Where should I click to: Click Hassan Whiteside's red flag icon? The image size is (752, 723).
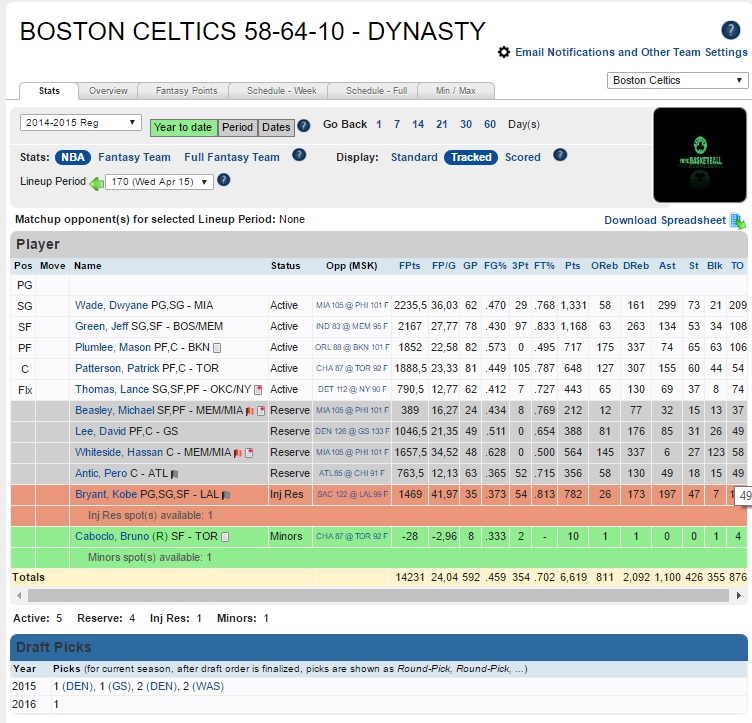point(237,453)
